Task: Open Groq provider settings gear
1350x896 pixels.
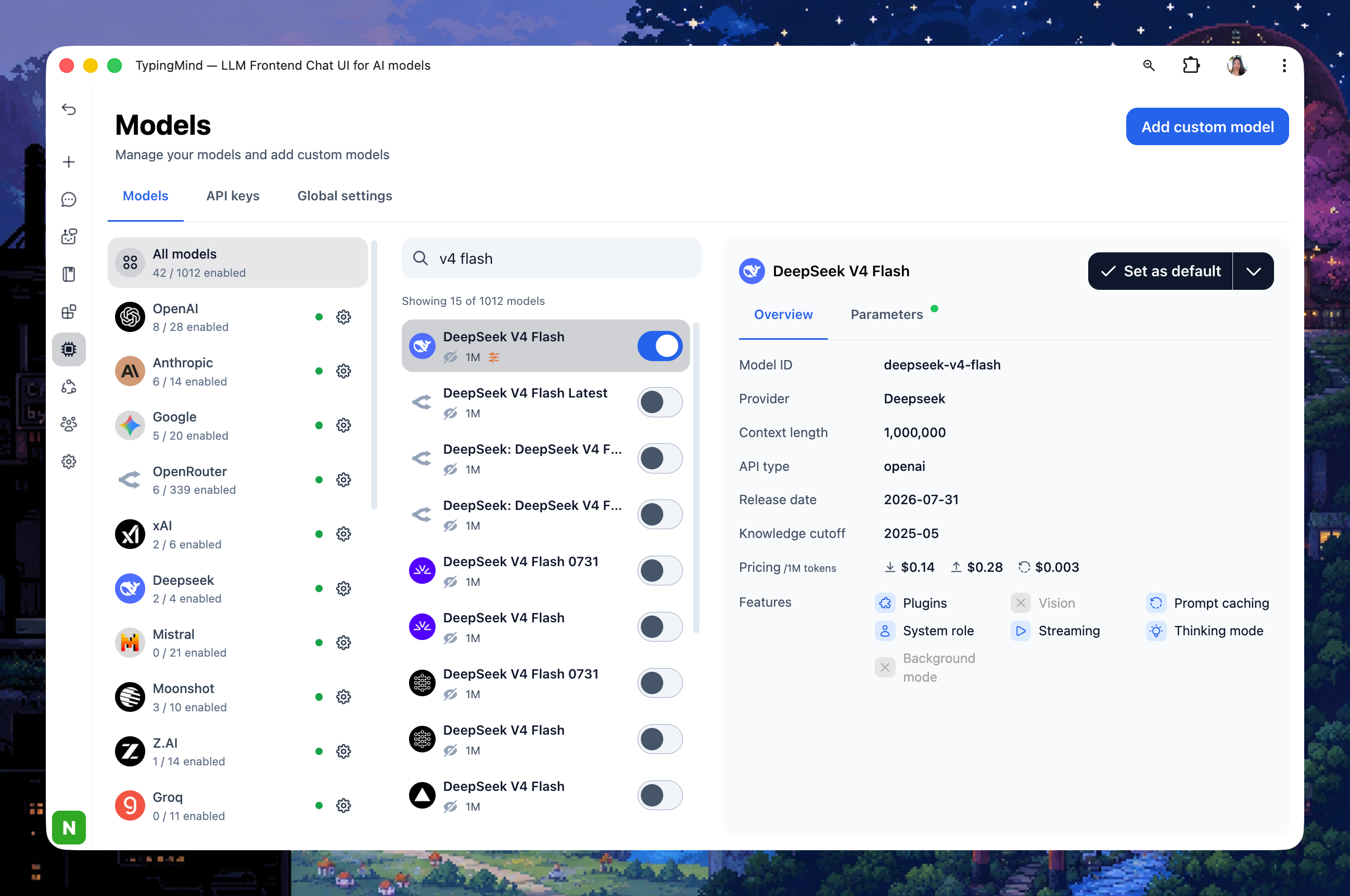Action: pyautogui.click(x=343, y=805)
